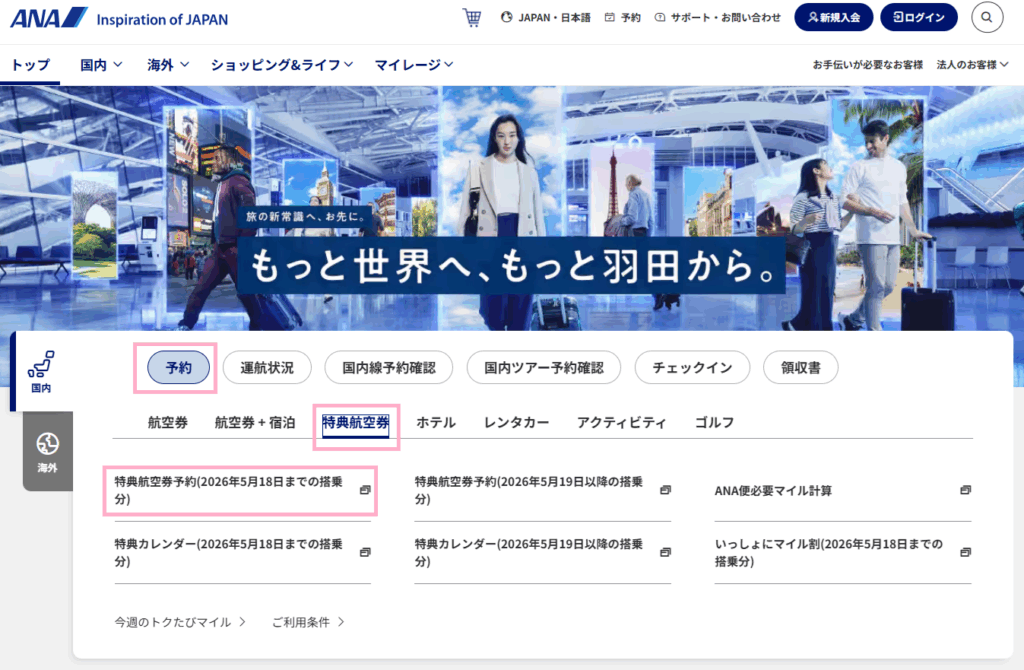This screenshot has height=670, width=1024.
Task: Expand the マイレージ navigation menu
Action: pos(414,65)
